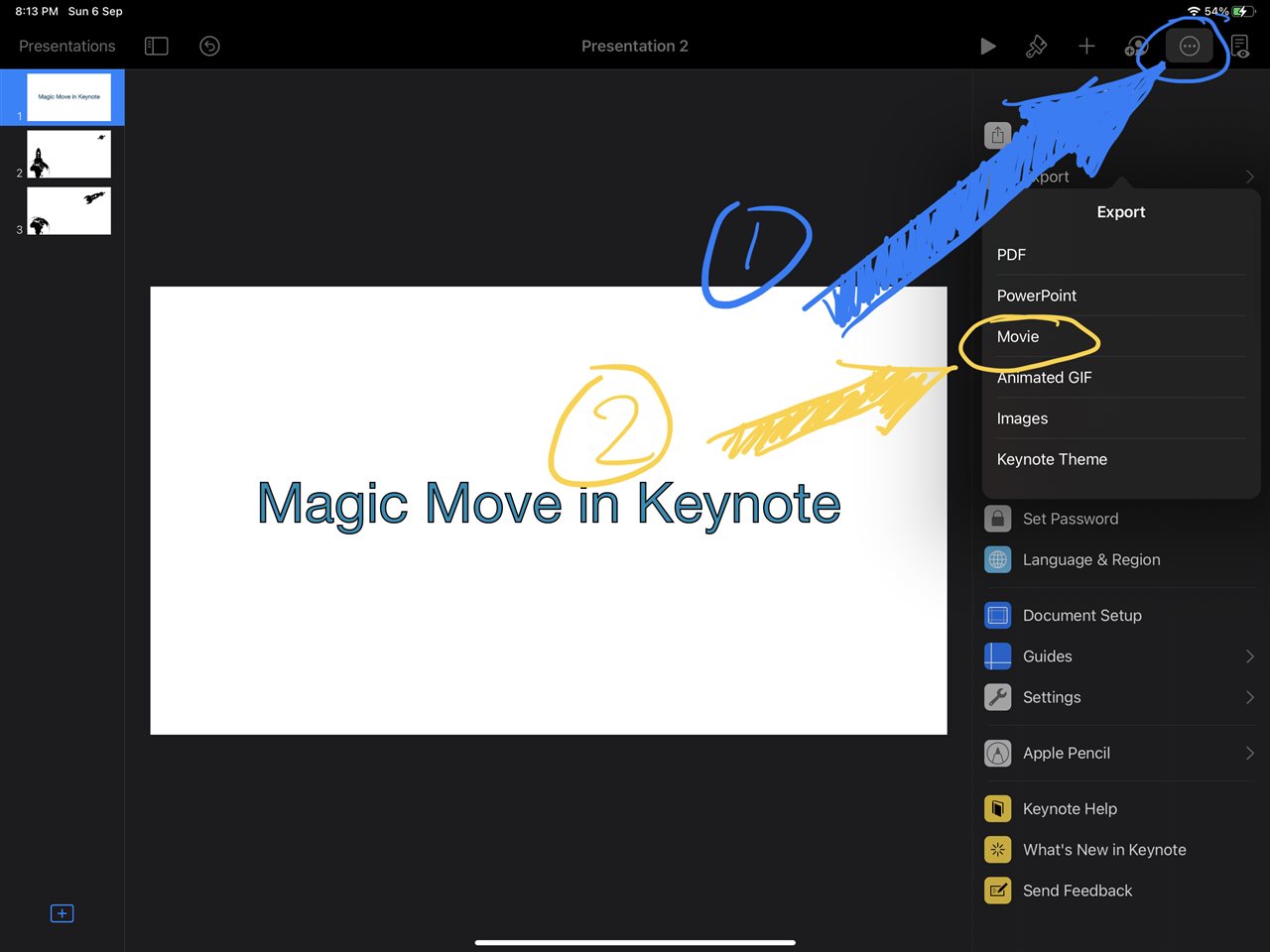
Task: Add a new slide
Action: click(62, 913)
